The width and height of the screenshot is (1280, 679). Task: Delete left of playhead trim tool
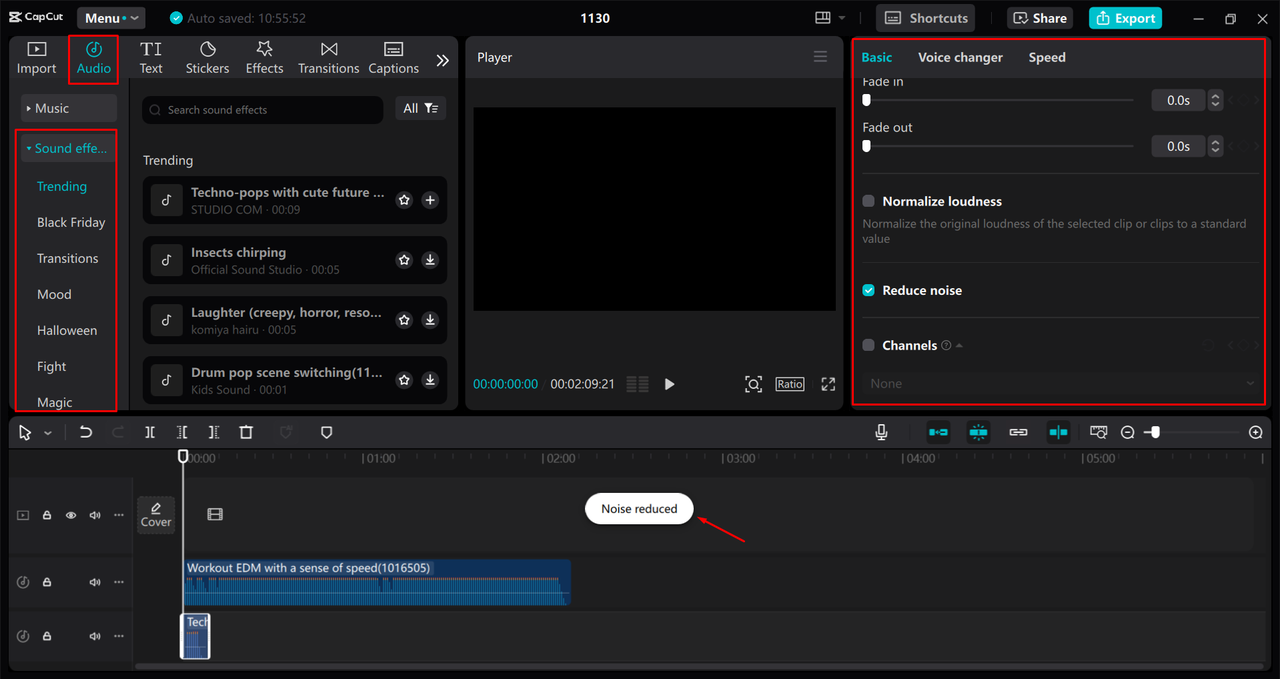click(x=182, y=432)
